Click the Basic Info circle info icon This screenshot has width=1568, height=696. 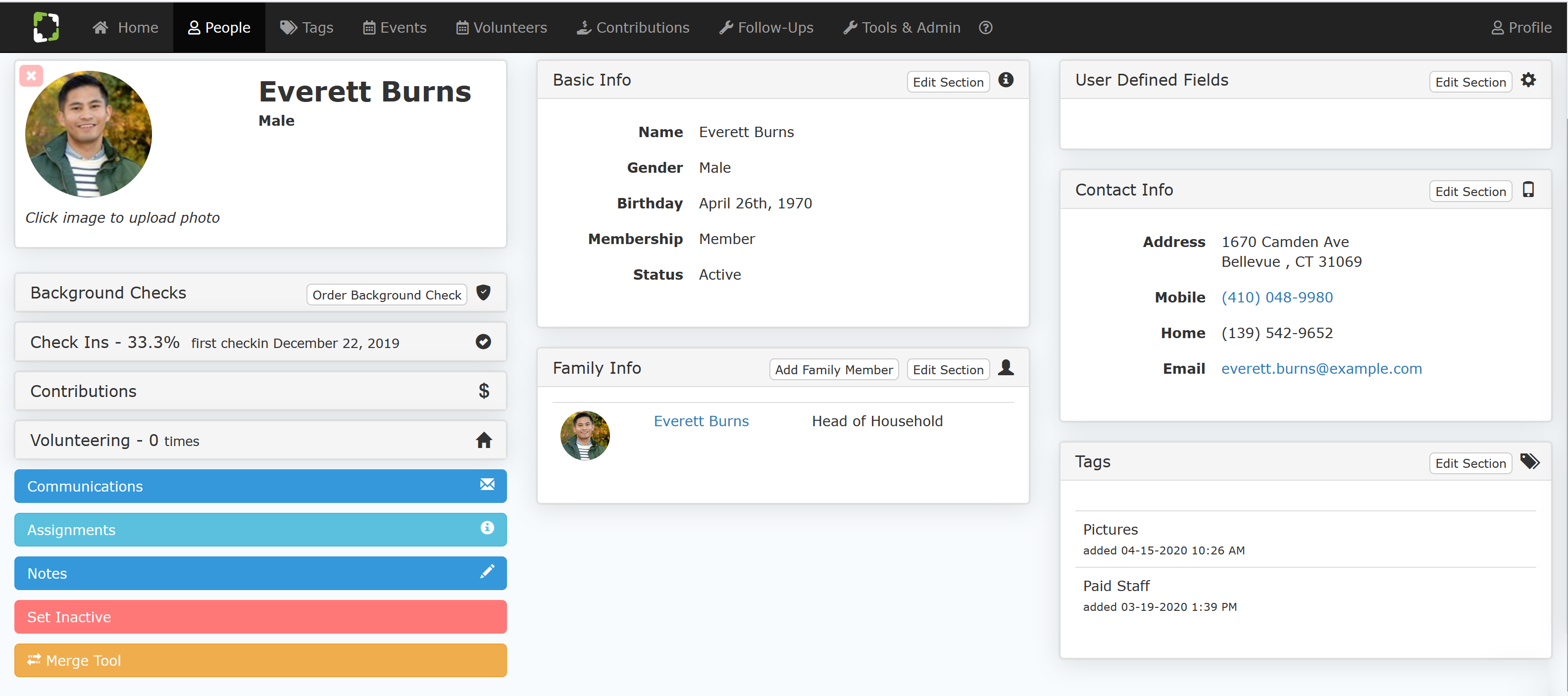coord(1006,80)
